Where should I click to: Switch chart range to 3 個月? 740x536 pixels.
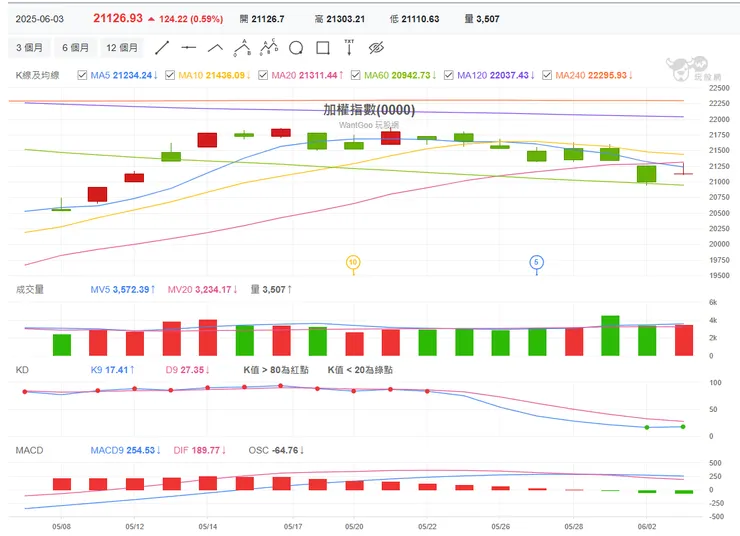[x=29, y=48]
